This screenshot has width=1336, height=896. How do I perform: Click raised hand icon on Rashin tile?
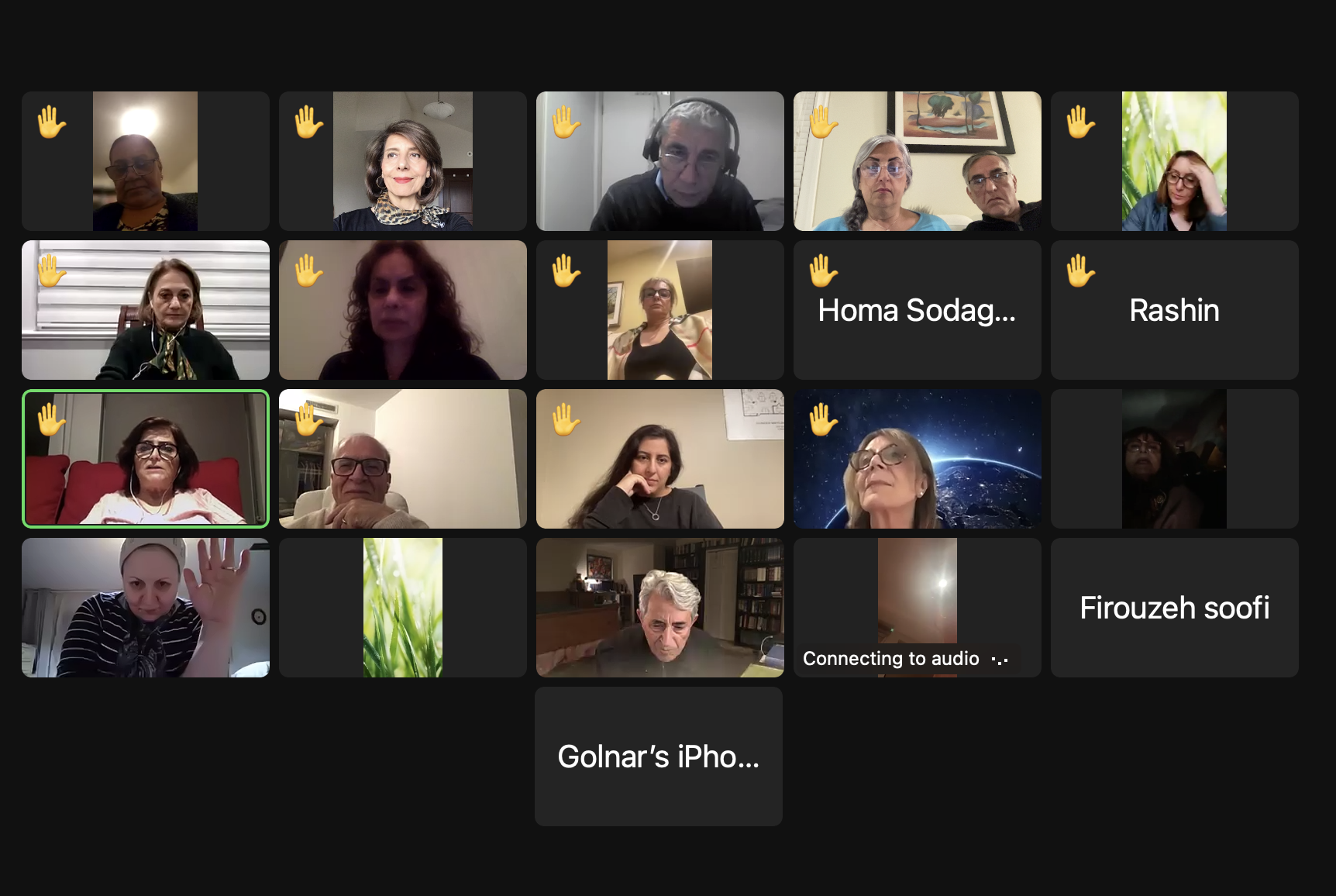click(1080, 271)
